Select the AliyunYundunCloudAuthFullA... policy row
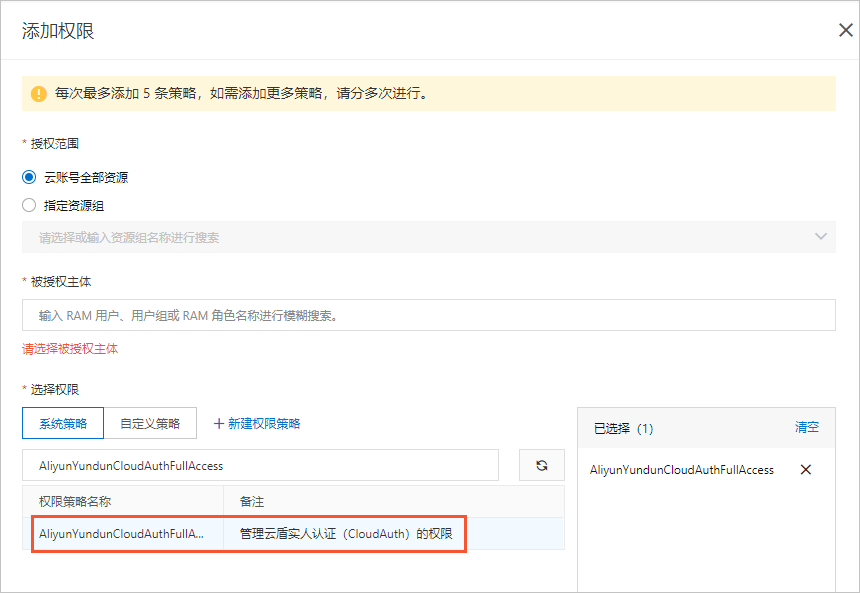The width and height of the screenshot is (860, 593). pyautogui.click(x=293, y=533)
